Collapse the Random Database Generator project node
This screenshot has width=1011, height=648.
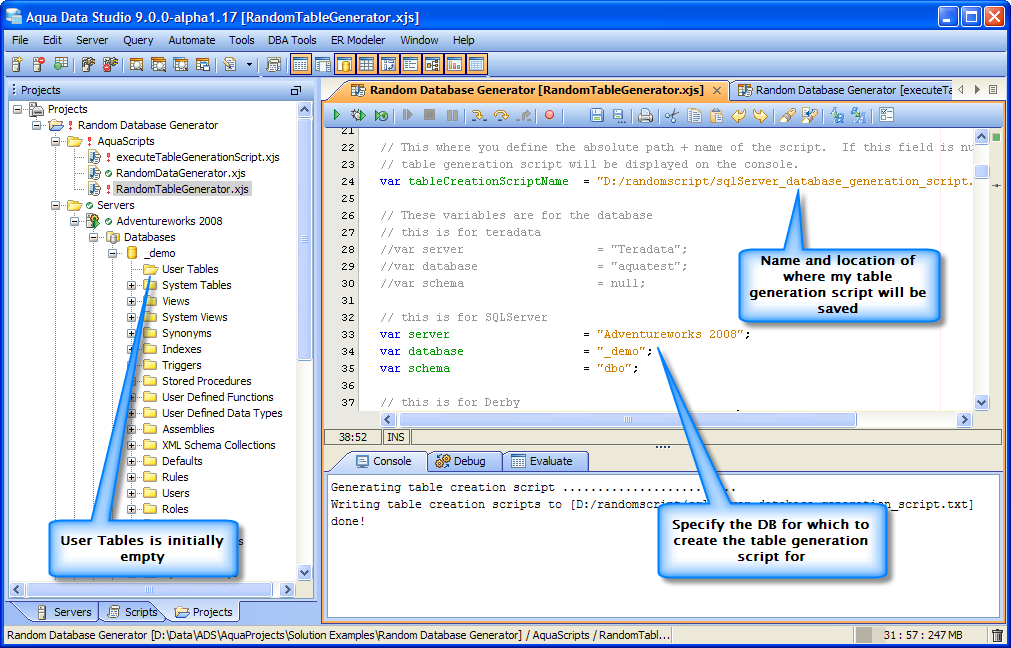[37, 125]
